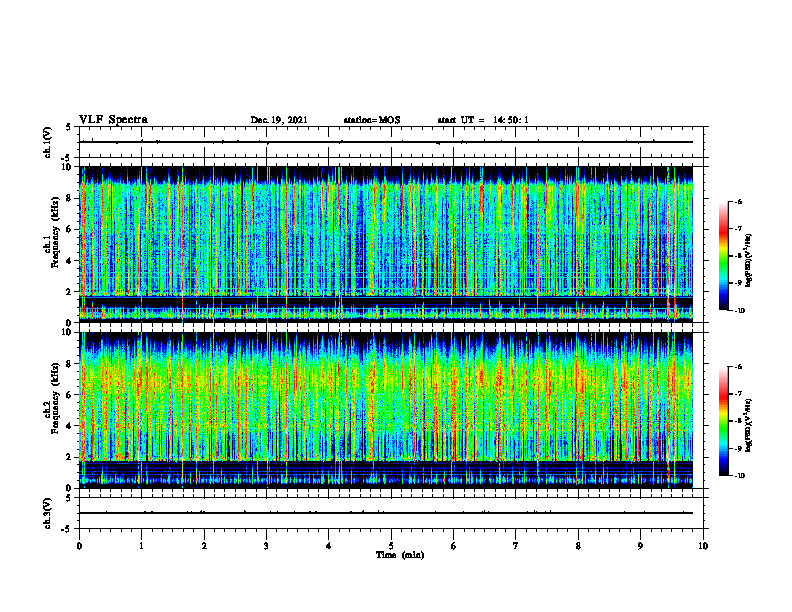Click the ch.2 "Frequency (kHz)" axis label
The width and height of the screenshot is (792, 612).
point(55,398)
